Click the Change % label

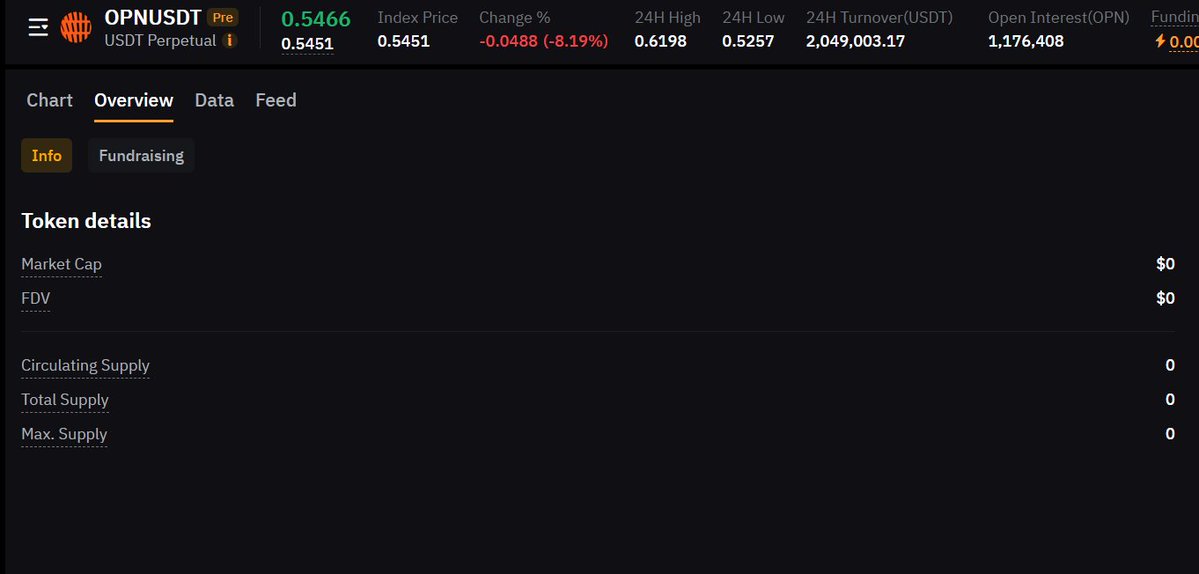coord(515,18)
